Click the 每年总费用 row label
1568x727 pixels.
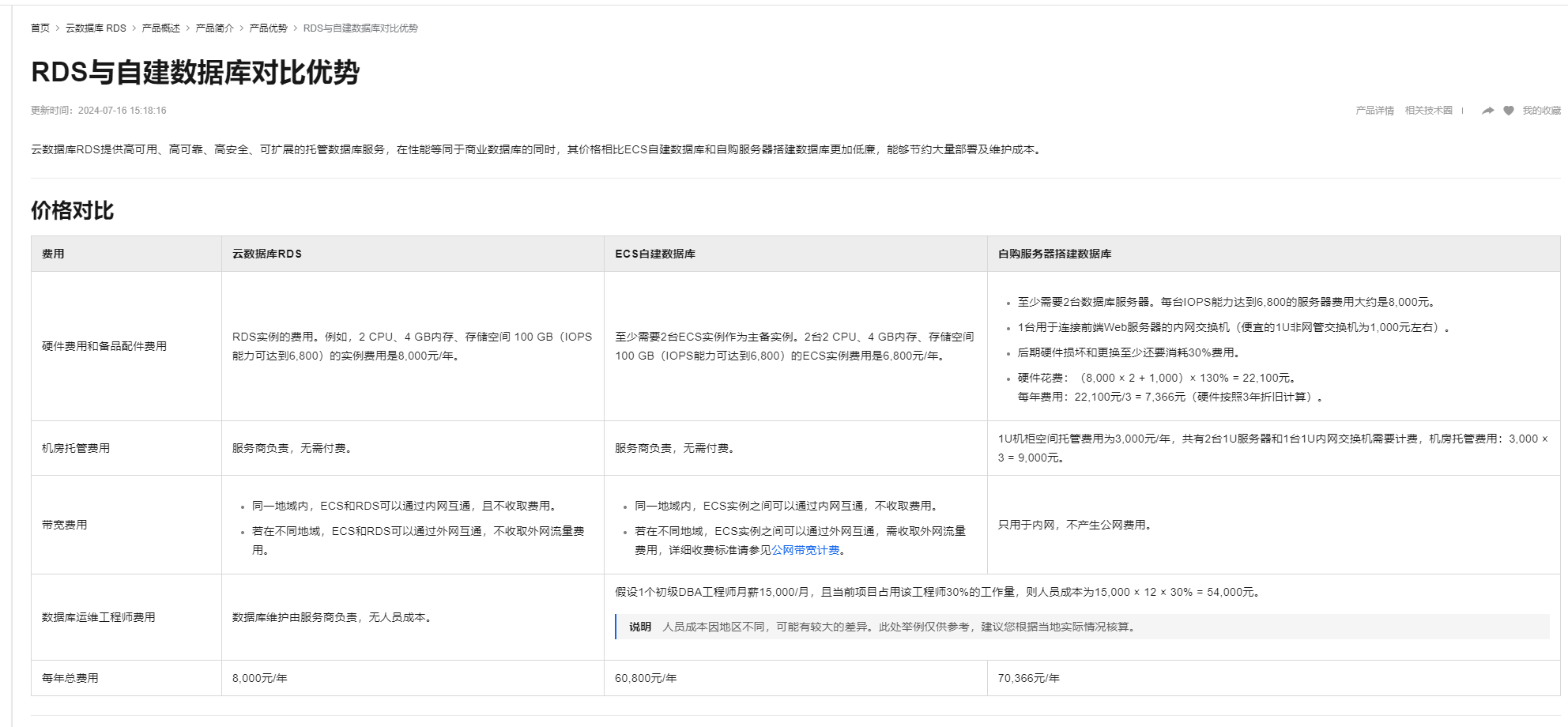pyautogui.click(x=70, y=678)
